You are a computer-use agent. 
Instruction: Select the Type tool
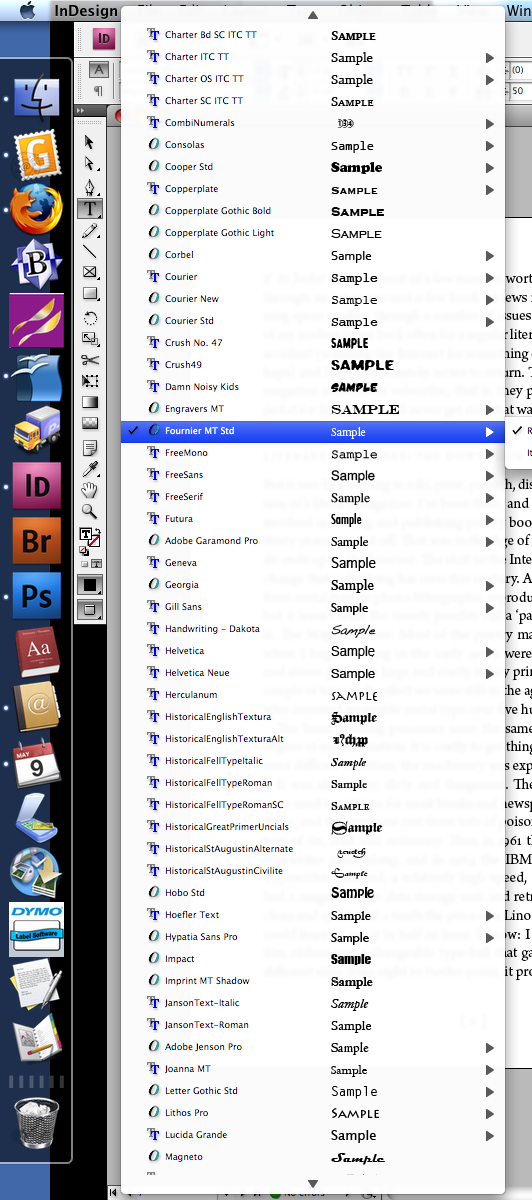(90, 208)
